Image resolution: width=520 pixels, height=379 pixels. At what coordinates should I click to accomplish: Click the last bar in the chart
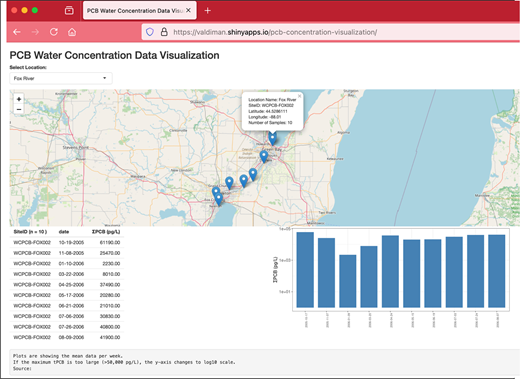[497, 271]
